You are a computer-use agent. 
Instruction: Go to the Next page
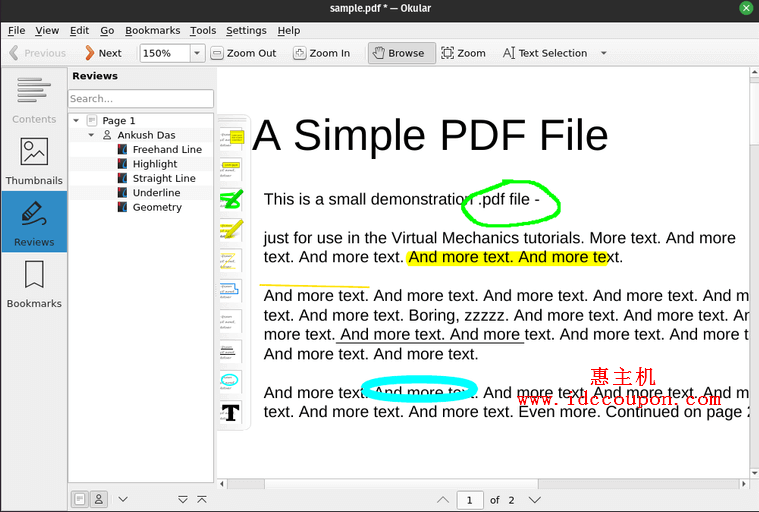103,53
